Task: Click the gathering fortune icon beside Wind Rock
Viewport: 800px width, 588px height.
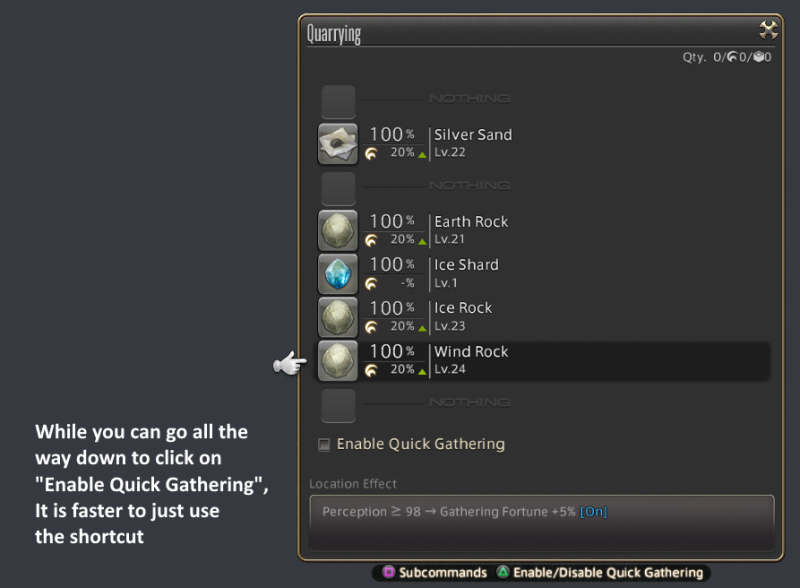Action: coord(371,370)
